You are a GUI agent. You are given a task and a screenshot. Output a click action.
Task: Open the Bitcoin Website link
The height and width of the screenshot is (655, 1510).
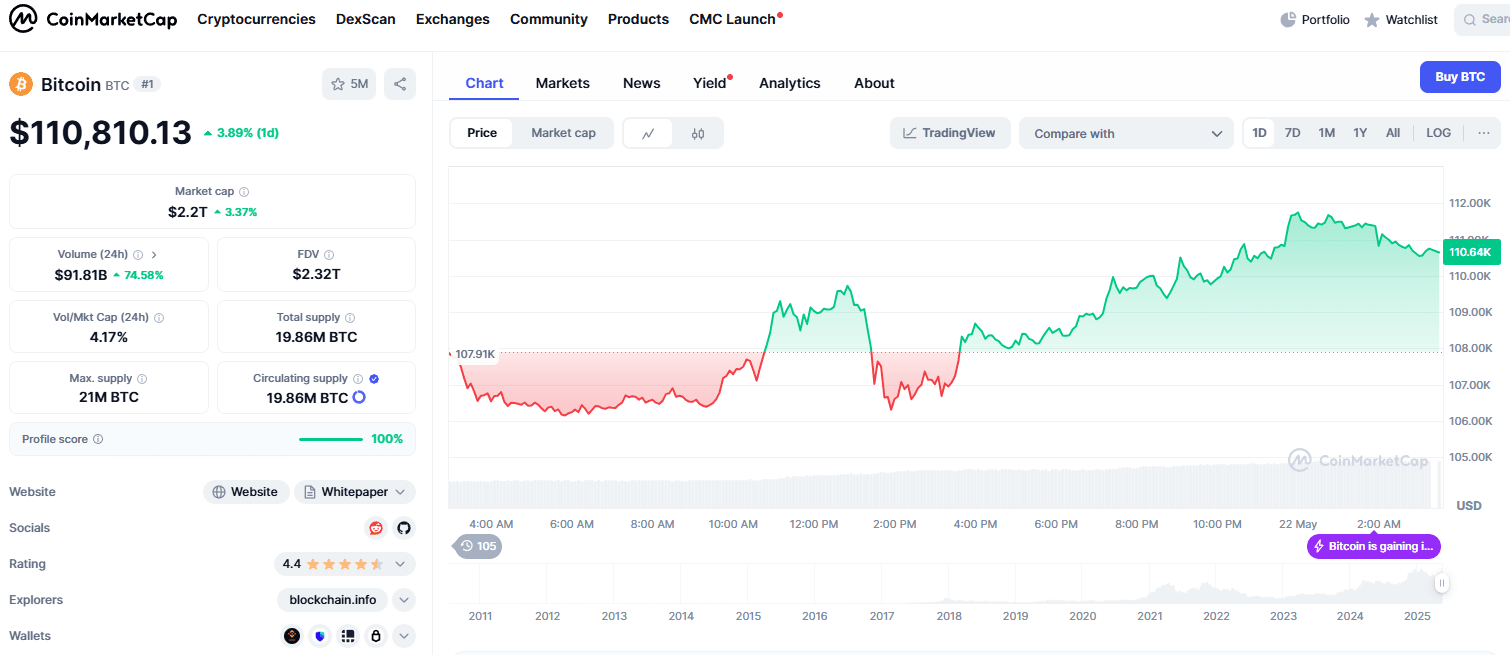point(246,492)
